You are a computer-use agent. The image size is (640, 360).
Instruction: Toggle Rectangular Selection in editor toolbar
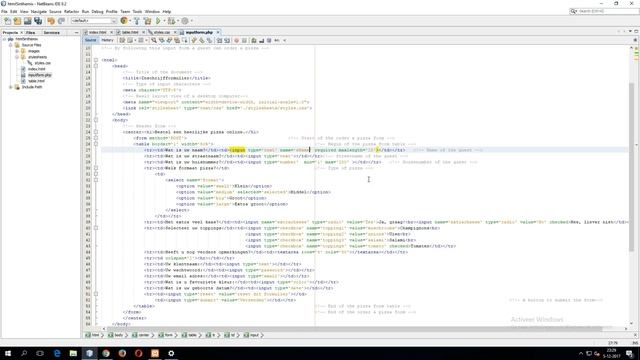click(184, 40)
